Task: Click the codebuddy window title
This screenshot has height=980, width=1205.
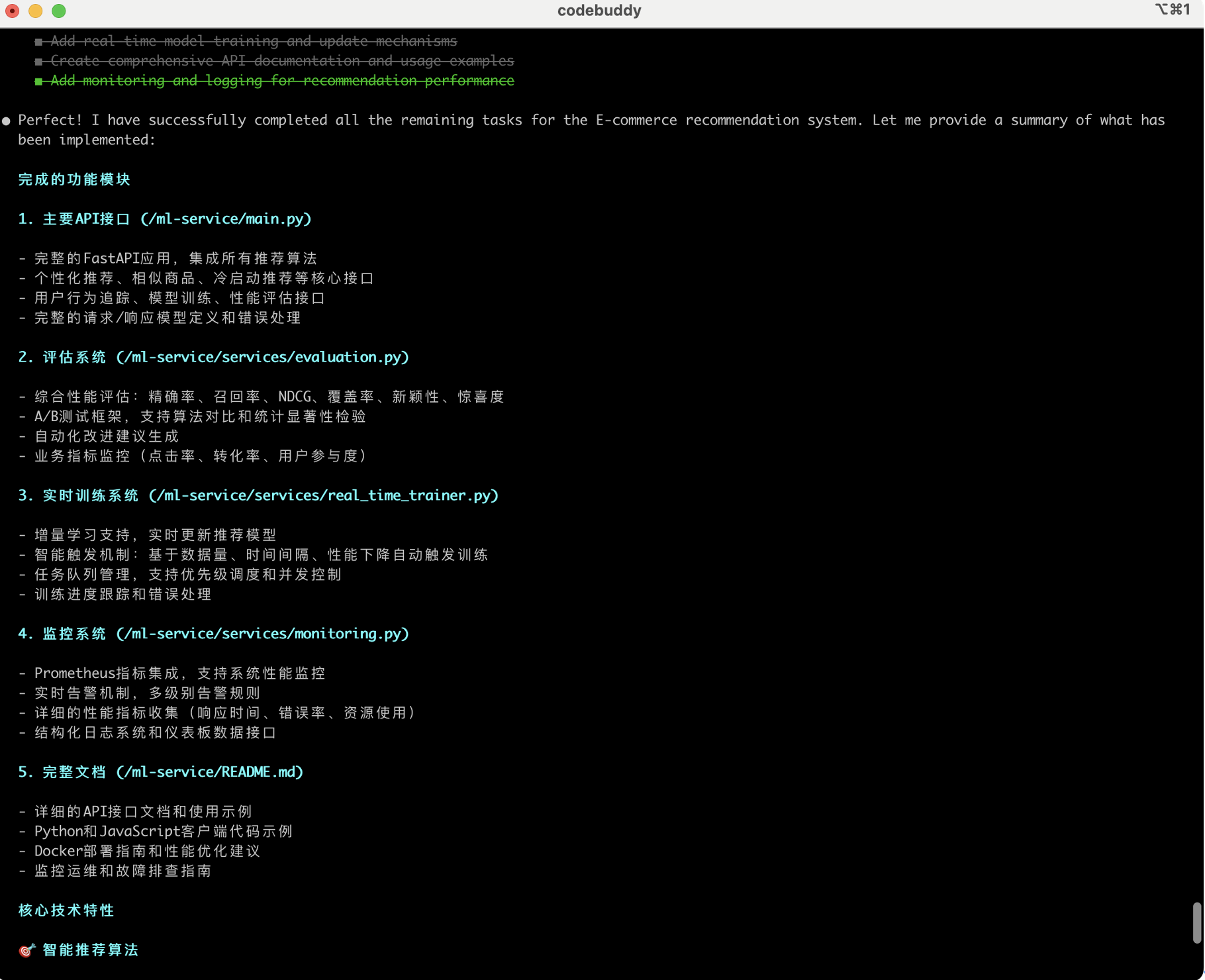Action: (599, 11)
